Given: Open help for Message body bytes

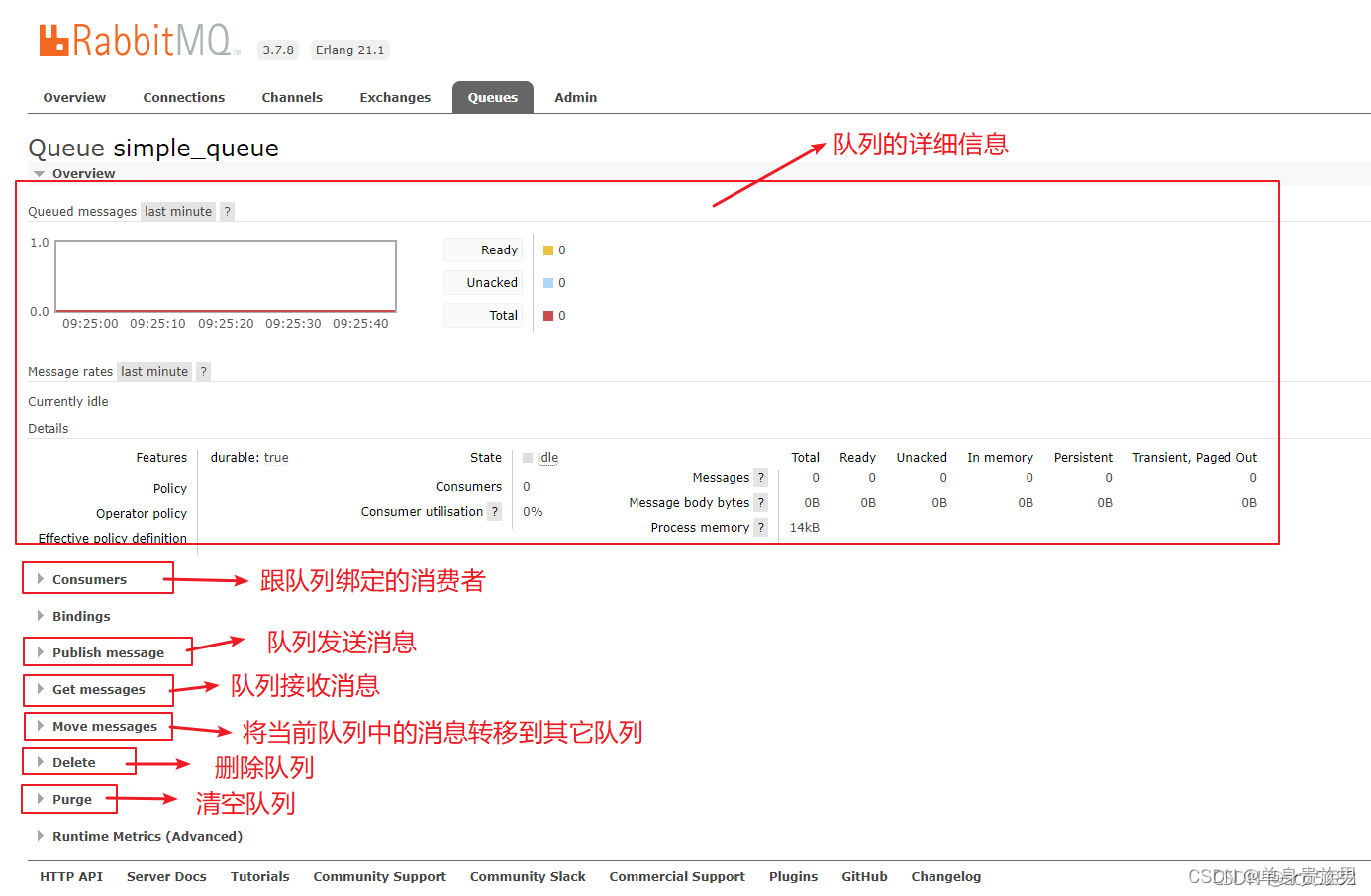Looking at the screenshot, I should 760,502.
